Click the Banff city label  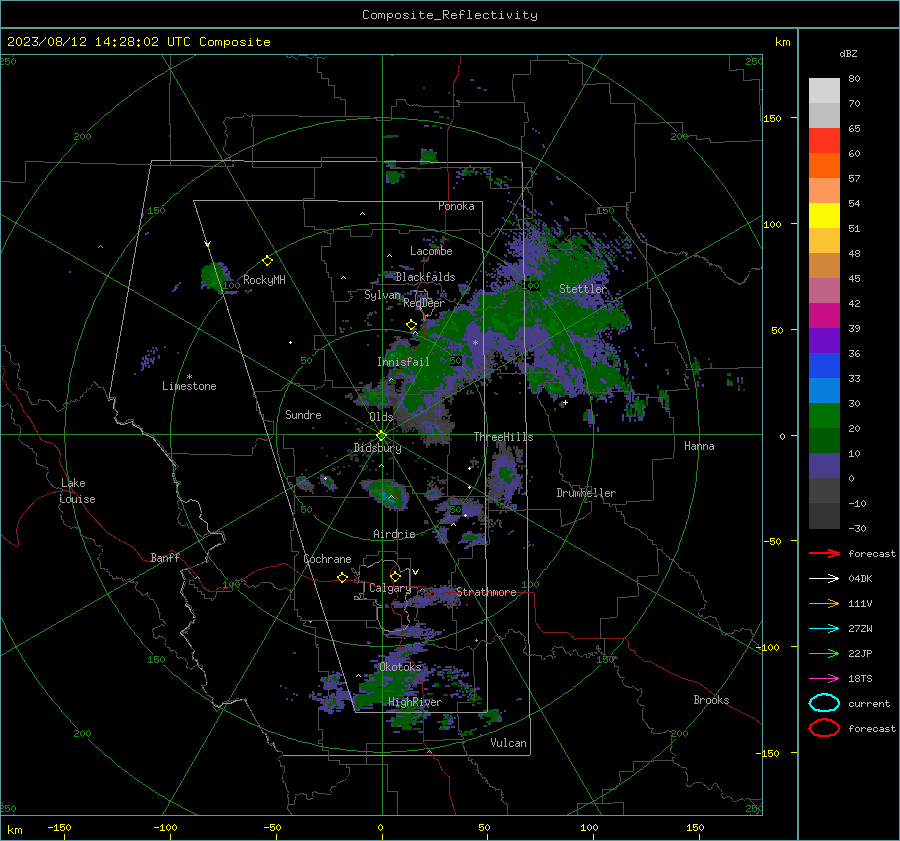(165, 557)
